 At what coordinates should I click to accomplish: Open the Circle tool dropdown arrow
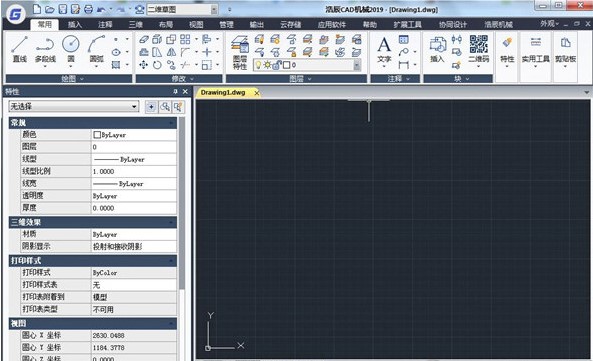pyautogui.click(x=71, y=66)
